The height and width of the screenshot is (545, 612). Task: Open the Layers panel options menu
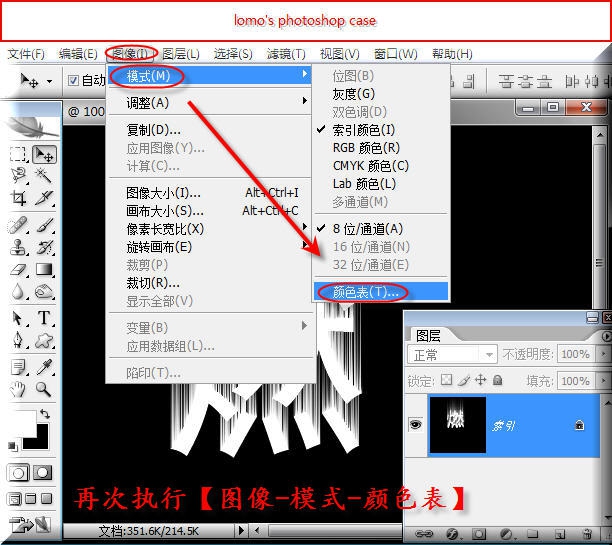(606, 336)
